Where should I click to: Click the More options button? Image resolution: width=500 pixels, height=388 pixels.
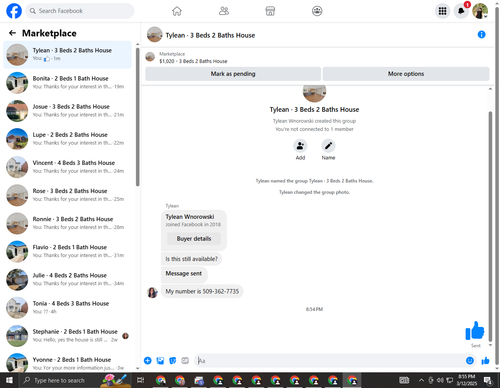406,74
